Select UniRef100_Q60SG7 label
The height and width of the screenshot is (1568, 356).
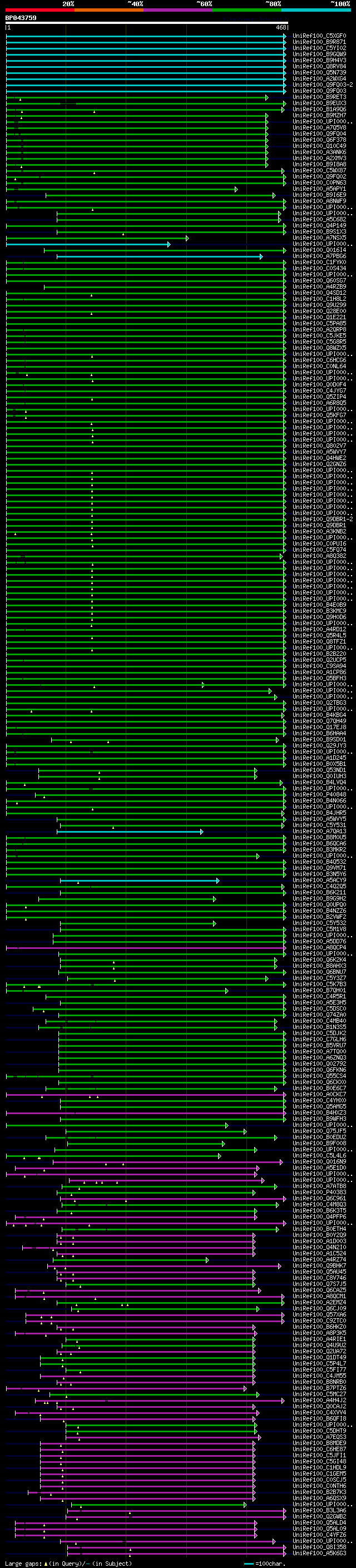tap(319, 280)
